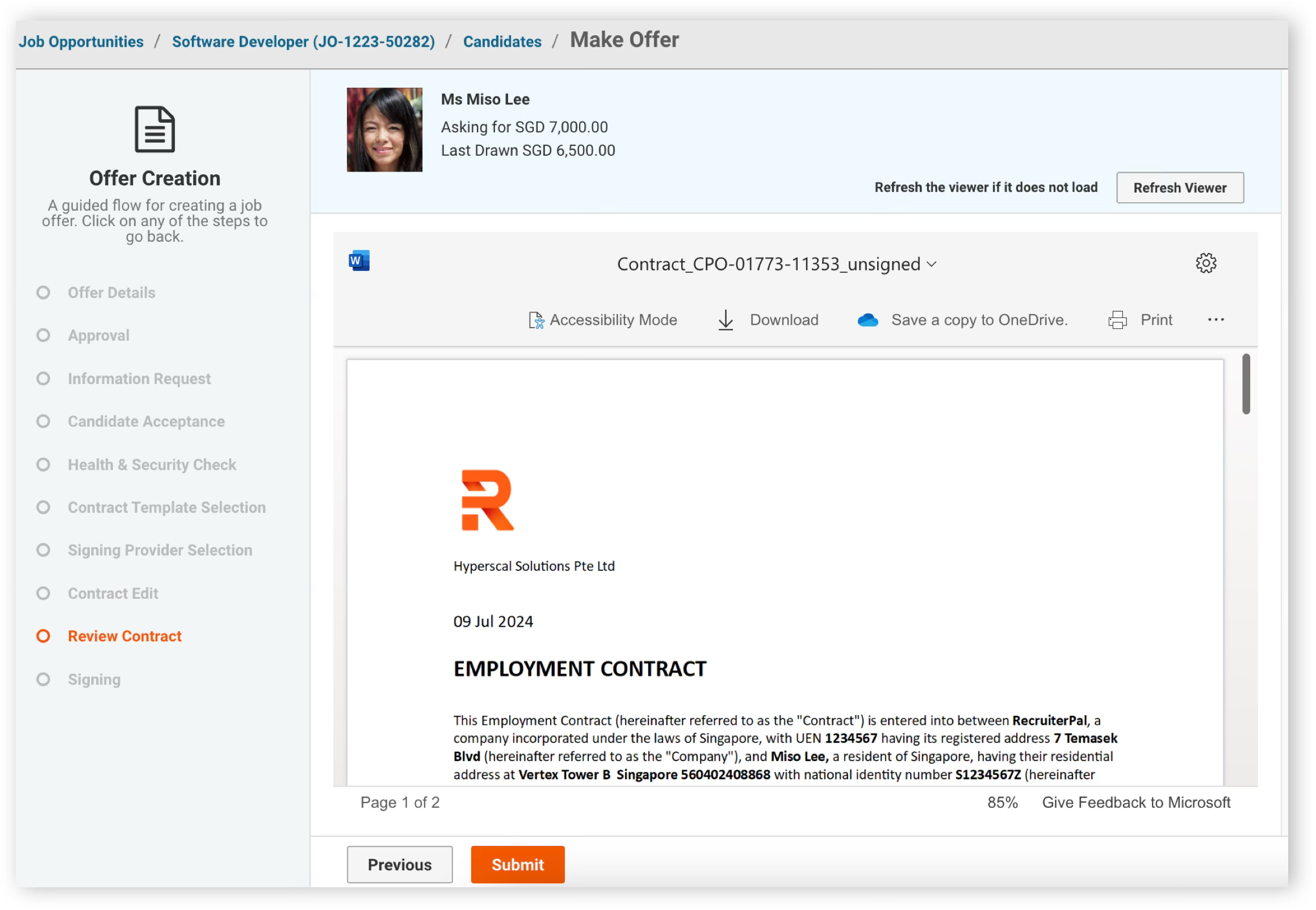The width and height of the screenshot is (1316, 910).
Task: Go to the Candidate Acceptance step
Action: (x=146, y=421)
